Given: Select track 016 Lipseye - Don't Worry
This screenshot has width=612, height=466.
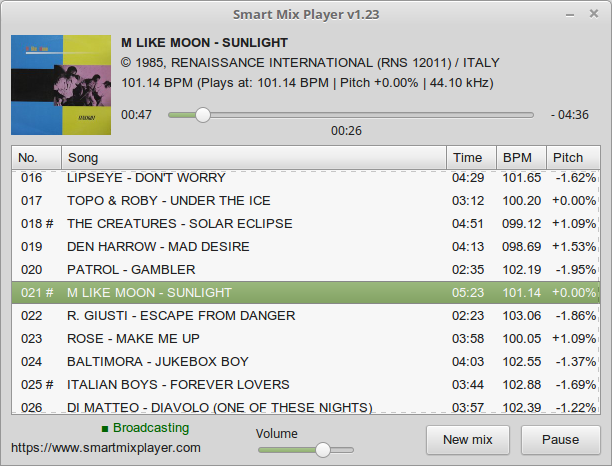Looking at the screenshot, I should point(146,177).
